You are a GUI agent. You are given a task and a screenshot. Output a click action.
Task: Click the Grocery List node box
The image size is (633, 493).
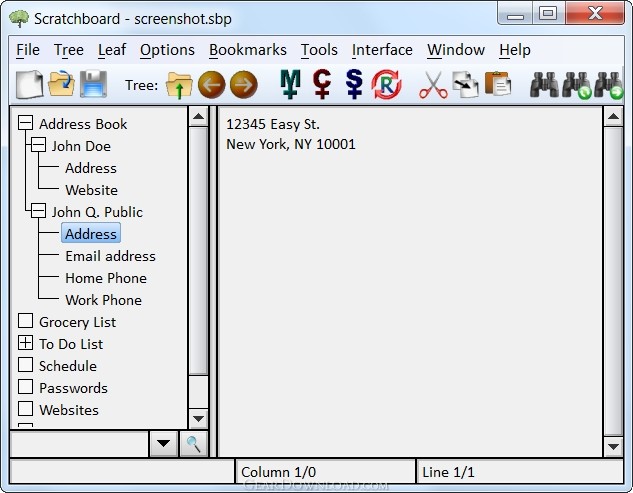[x=25, y=321]
